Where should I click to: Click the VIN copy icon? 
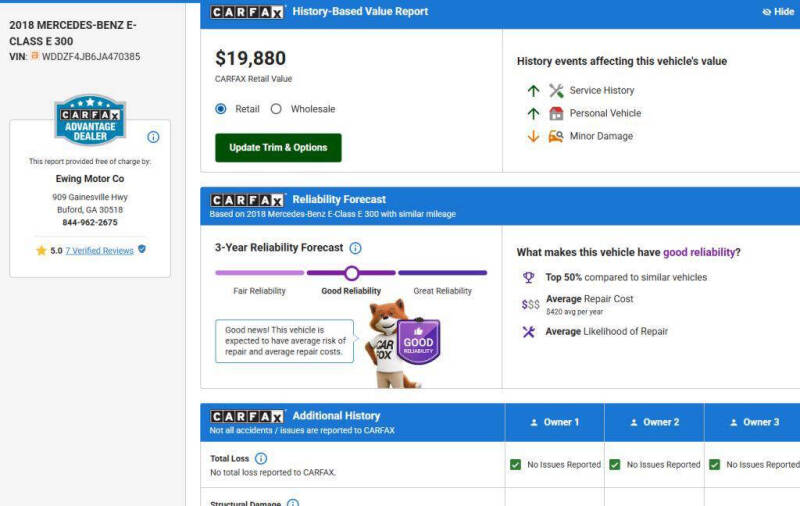point(35,56)
